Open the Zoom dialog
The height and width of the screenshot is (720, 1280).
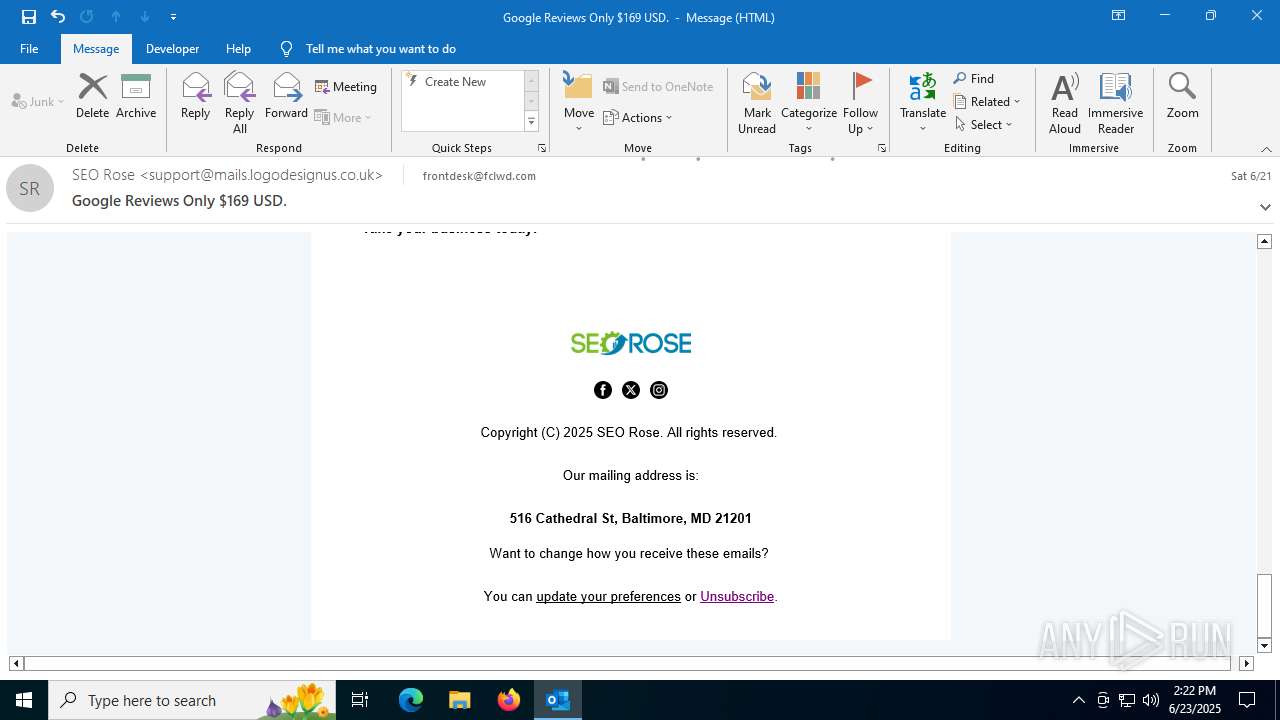click(x=1182, y=96)
